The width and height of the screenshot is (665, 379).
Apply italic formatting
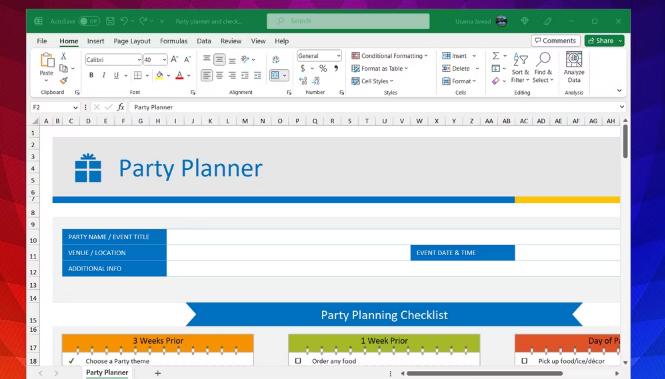coord(103,75)
